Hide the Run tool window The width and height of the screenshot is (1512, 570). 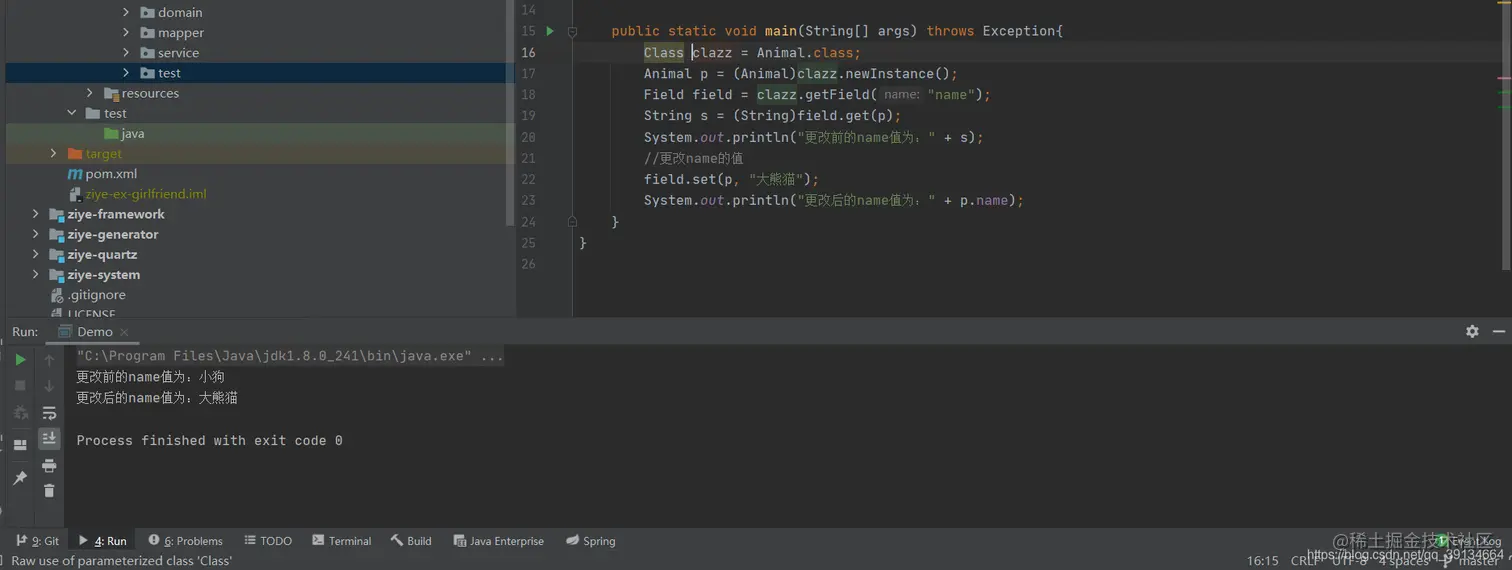1498,331
